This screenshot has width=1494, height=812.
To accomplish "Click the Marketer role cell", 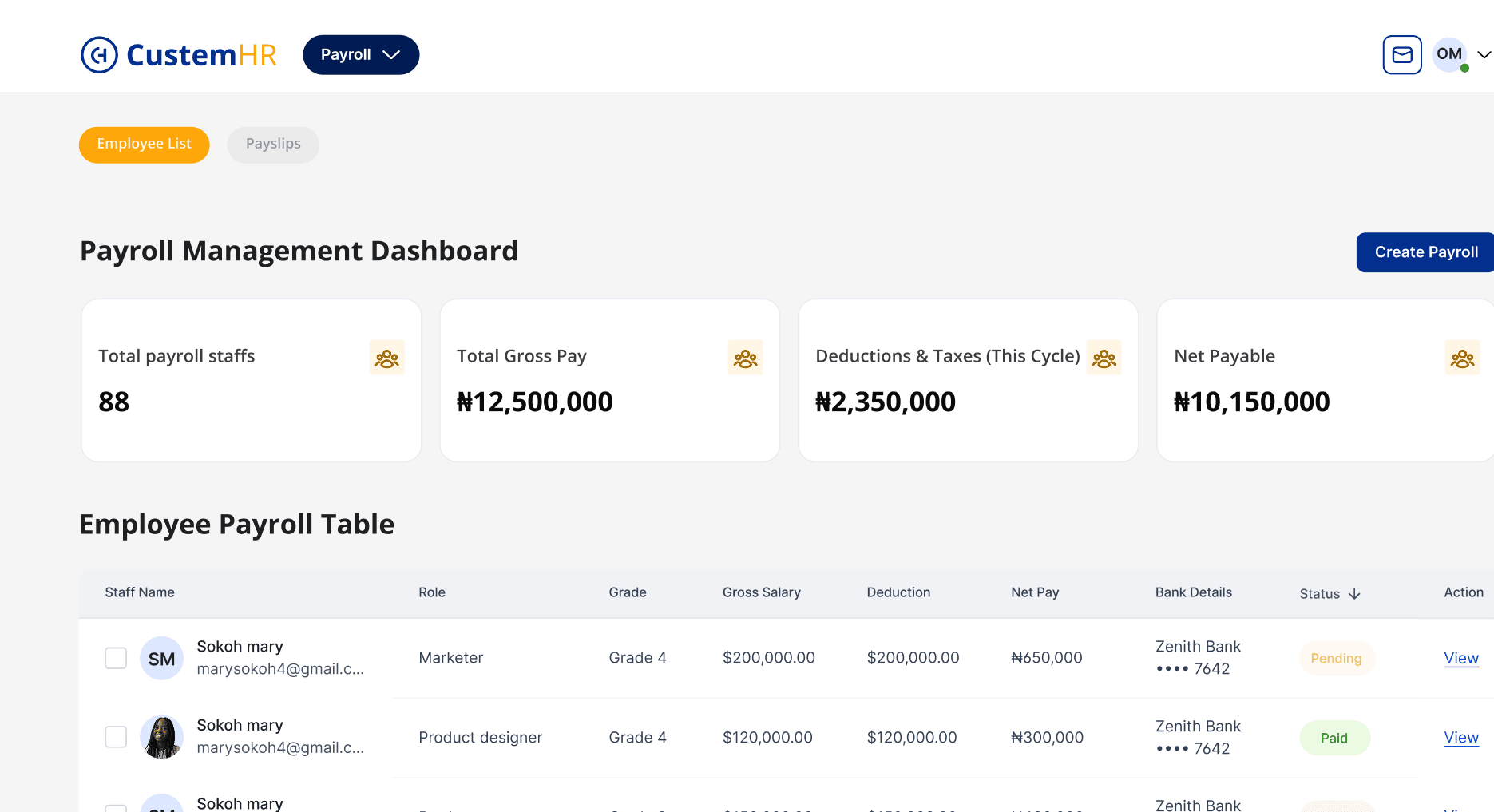I will coord(451,658).
